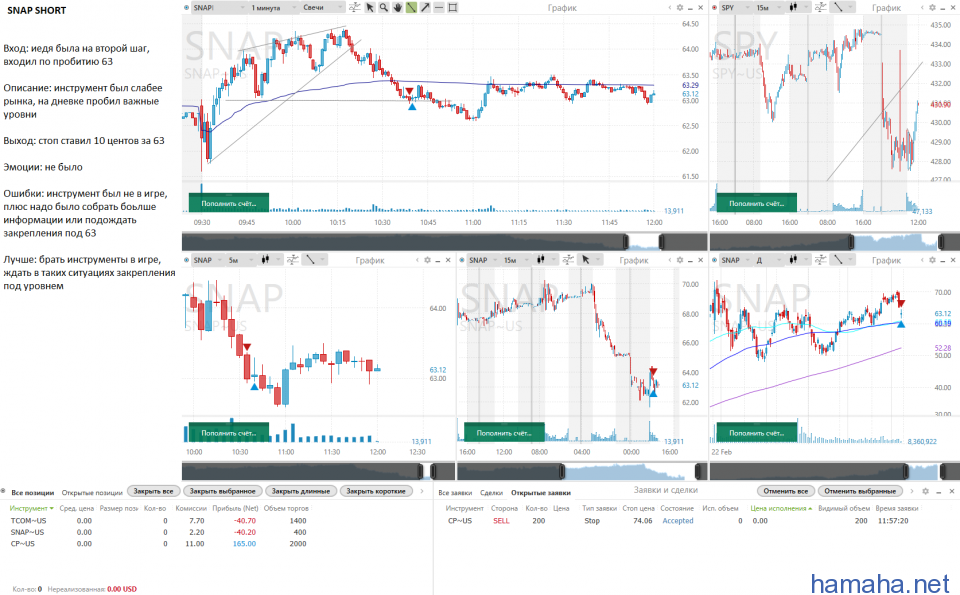Open settings gear of the SPY chart

coord(932,7)
